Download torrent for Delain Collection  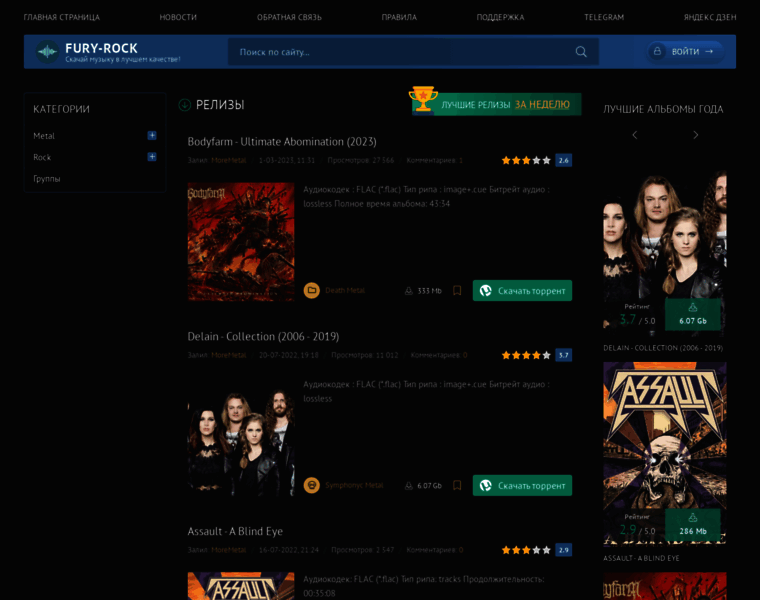(522, 485)
